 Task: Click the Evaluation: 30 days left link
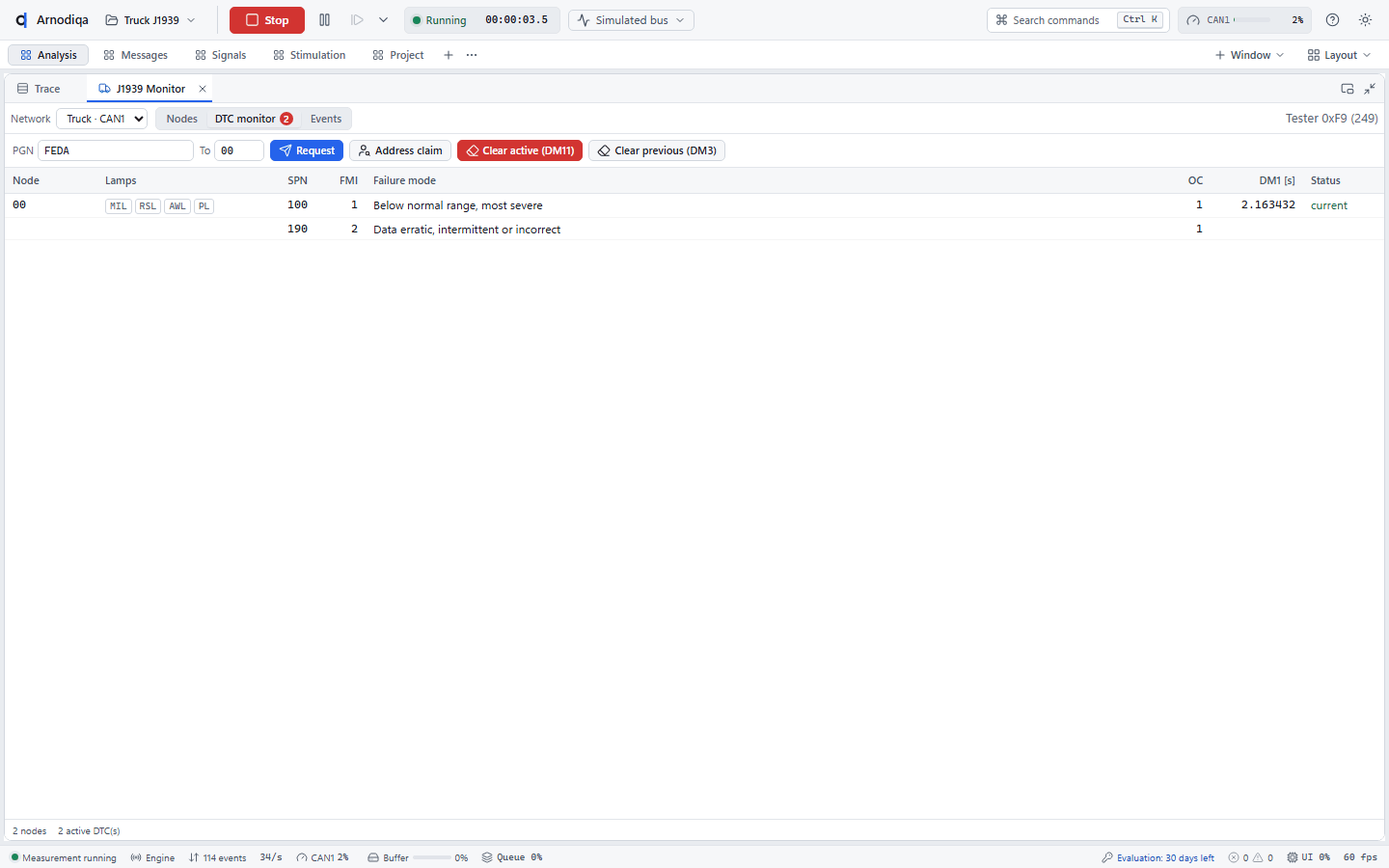(x=1157, y=857)
